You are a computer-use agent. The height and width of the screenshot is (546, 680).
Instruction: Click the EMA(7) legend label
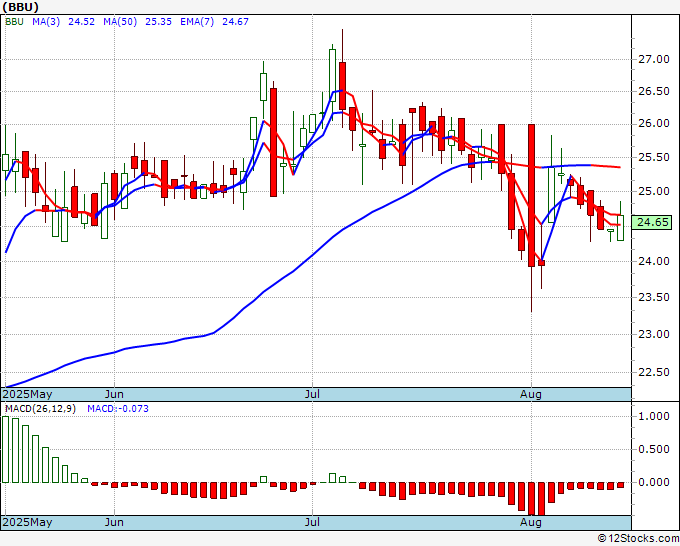(x=197, y=22)
